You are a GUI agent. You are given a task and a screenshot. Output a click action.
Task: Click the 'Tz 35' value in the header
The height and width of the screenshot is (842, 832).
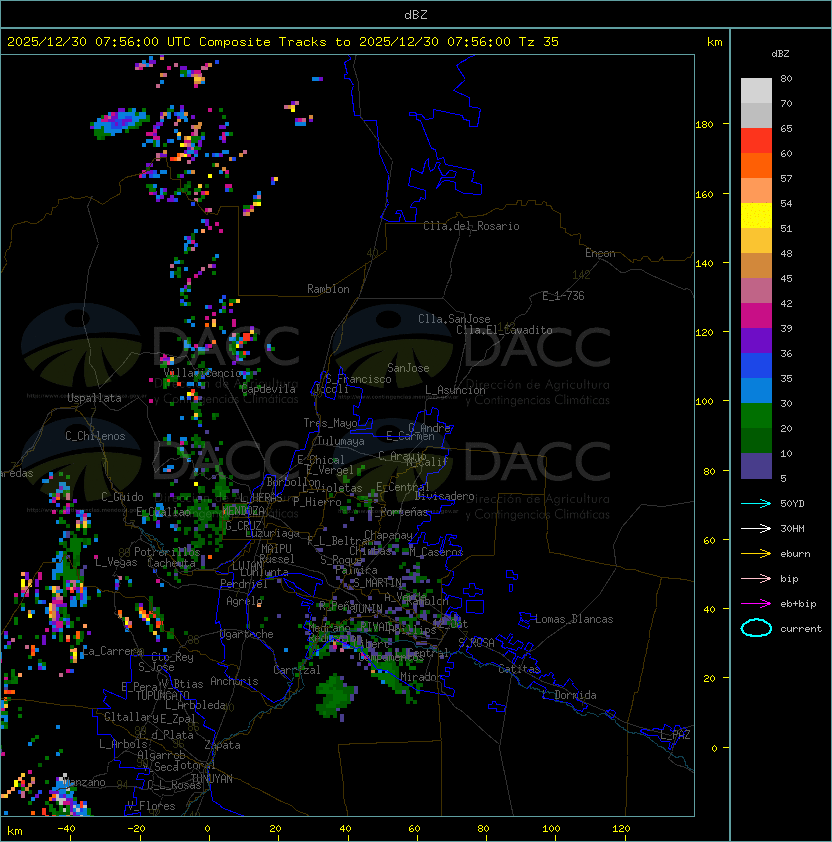point(539,42)
